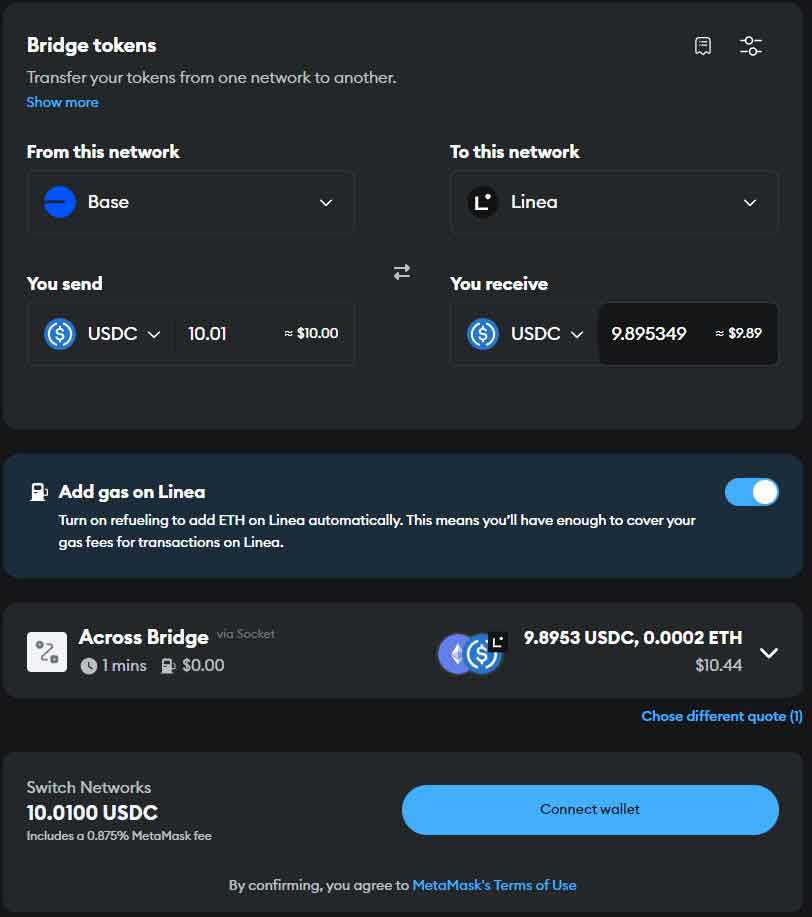The height and width of the screenshot is (917, 812).
Task: Open the To network Linea dropdown
Action: 614,202
